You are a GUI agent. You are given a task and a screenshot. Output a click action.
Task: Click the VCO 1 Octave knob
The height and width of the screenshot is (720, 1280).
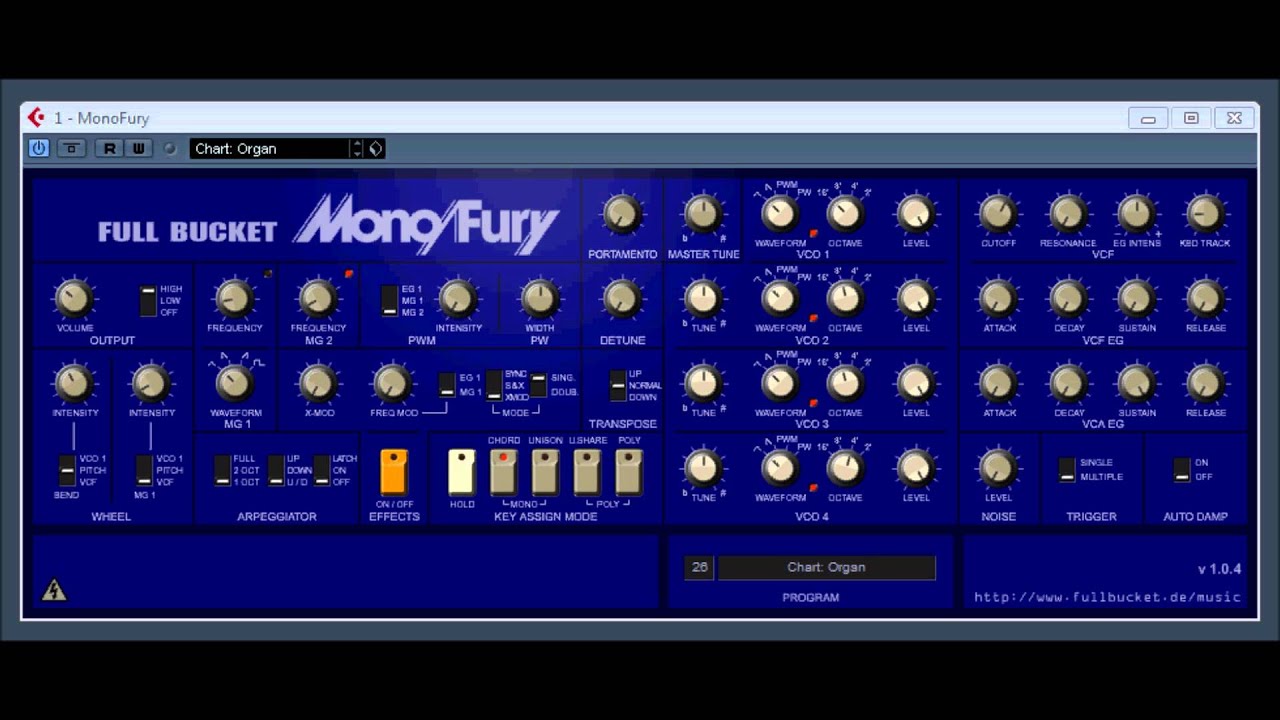[x=845, y=213]
